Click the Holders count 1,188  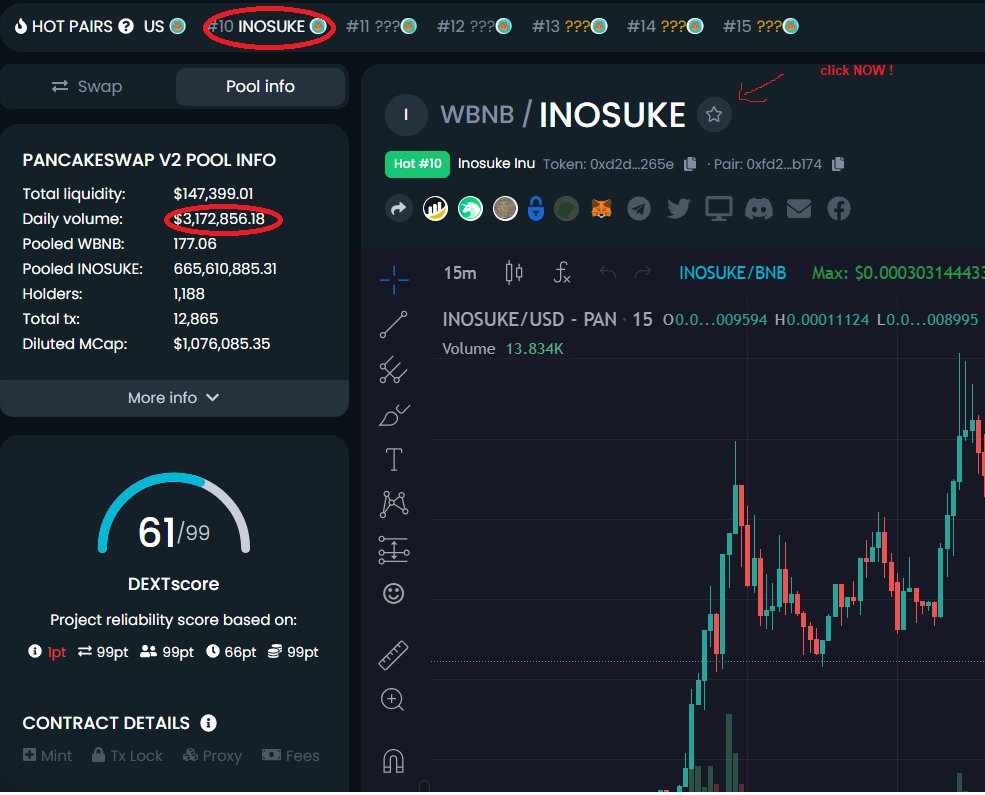pyautogui.click(x=189, y=294)
